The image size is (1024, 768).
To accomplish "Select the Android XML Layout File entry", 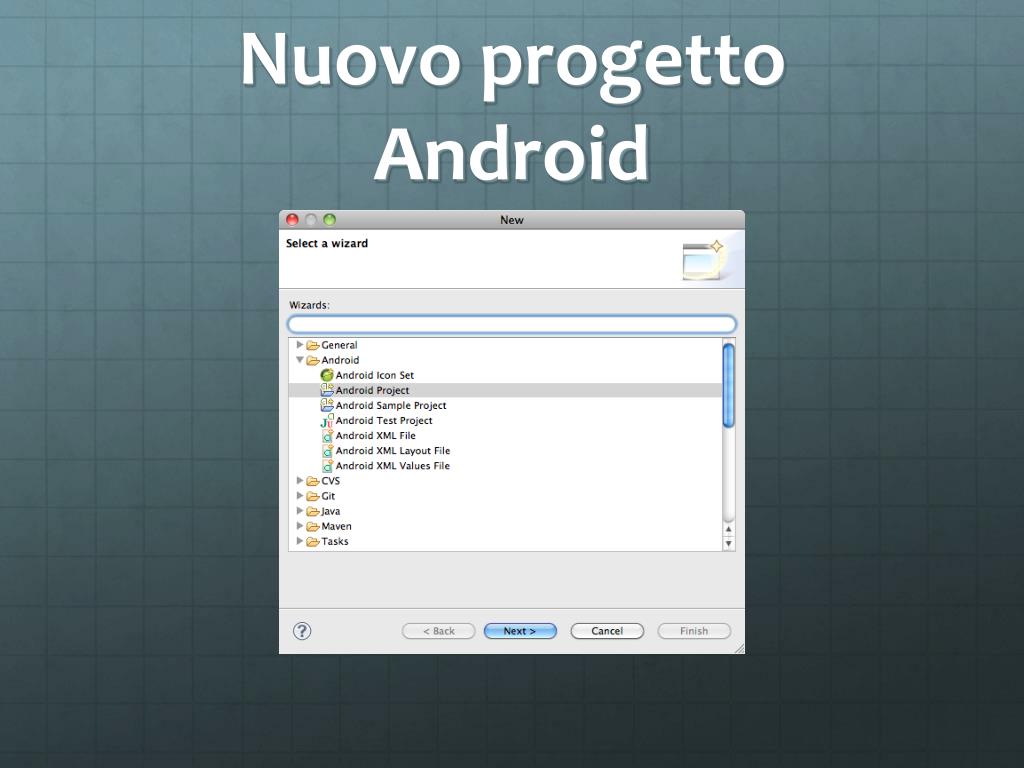I will 393,451.
